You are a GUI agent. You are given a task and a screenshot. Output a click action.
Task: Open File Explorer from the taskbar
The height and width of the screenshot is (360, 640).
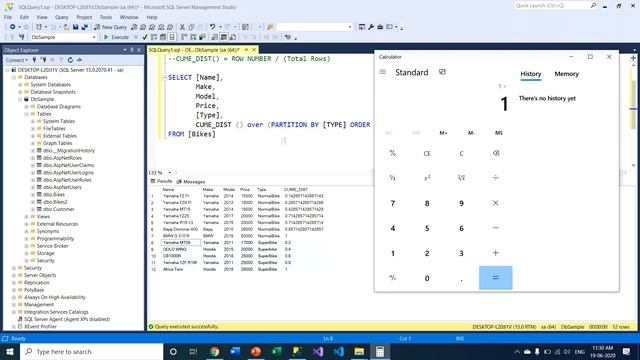[359, 351]
